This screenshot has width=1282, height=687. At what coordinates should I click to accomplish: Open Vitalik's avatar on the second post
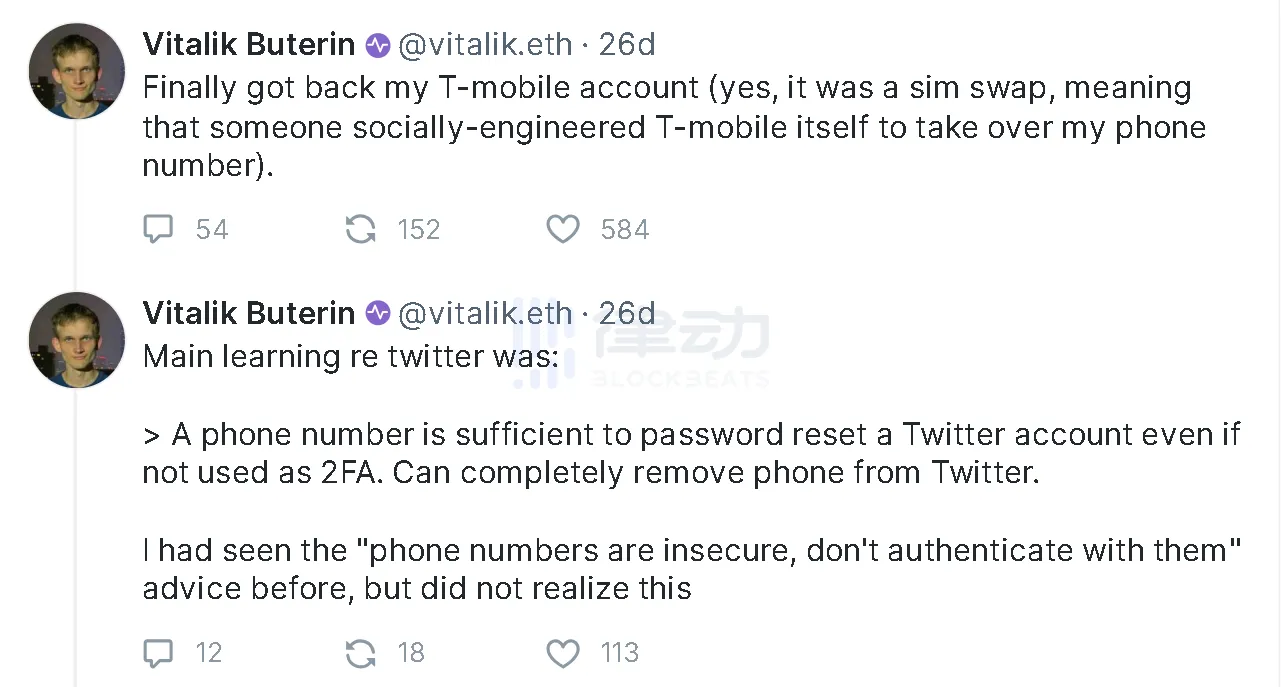pyautogui.click(x=76, y=340)
